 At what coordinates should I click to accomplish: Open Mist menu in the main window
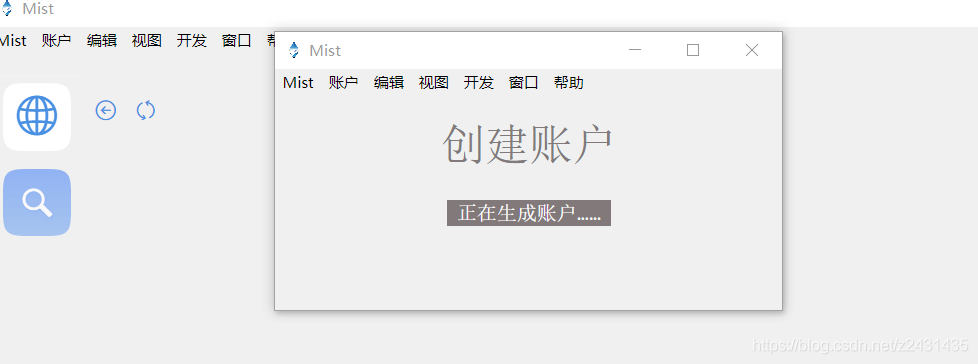click(x=13, y=41)
